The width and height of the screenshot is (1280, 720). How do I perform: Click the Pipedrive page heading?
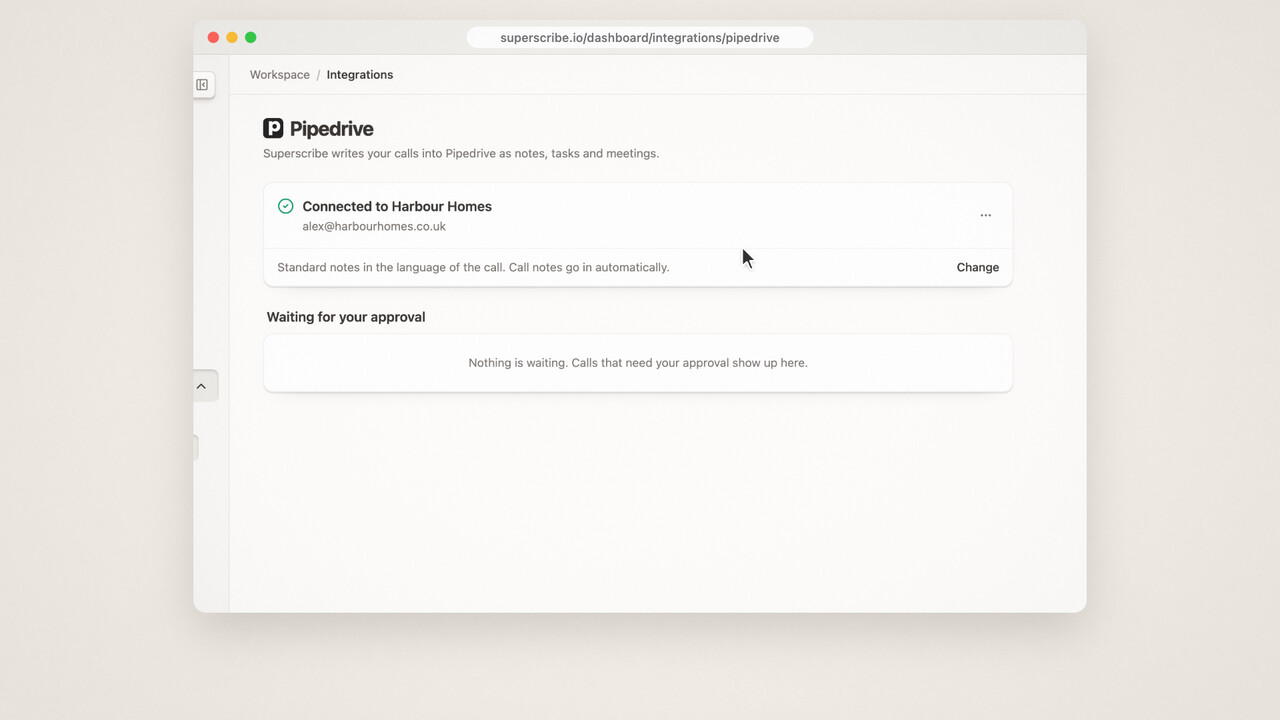pos(332,128)
